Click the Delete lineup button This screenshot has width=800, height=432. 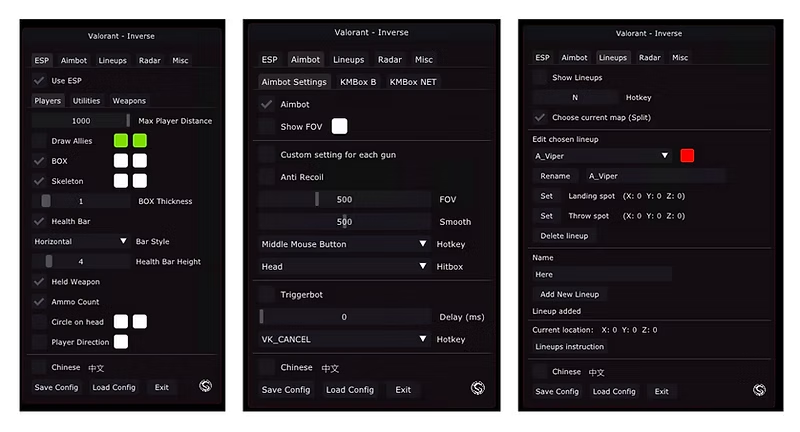click(x=564, y=236)
